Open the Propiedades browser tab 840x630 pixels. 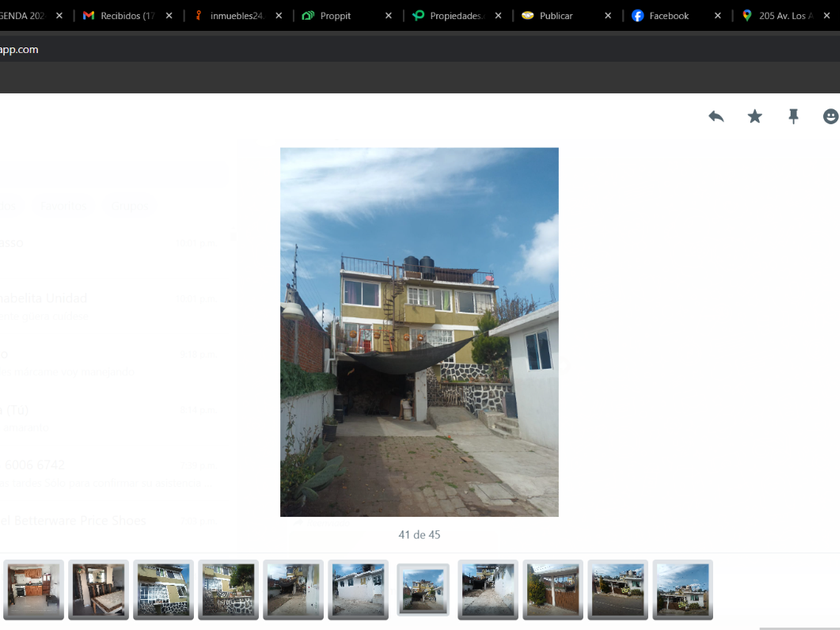[x=456, y=16]
